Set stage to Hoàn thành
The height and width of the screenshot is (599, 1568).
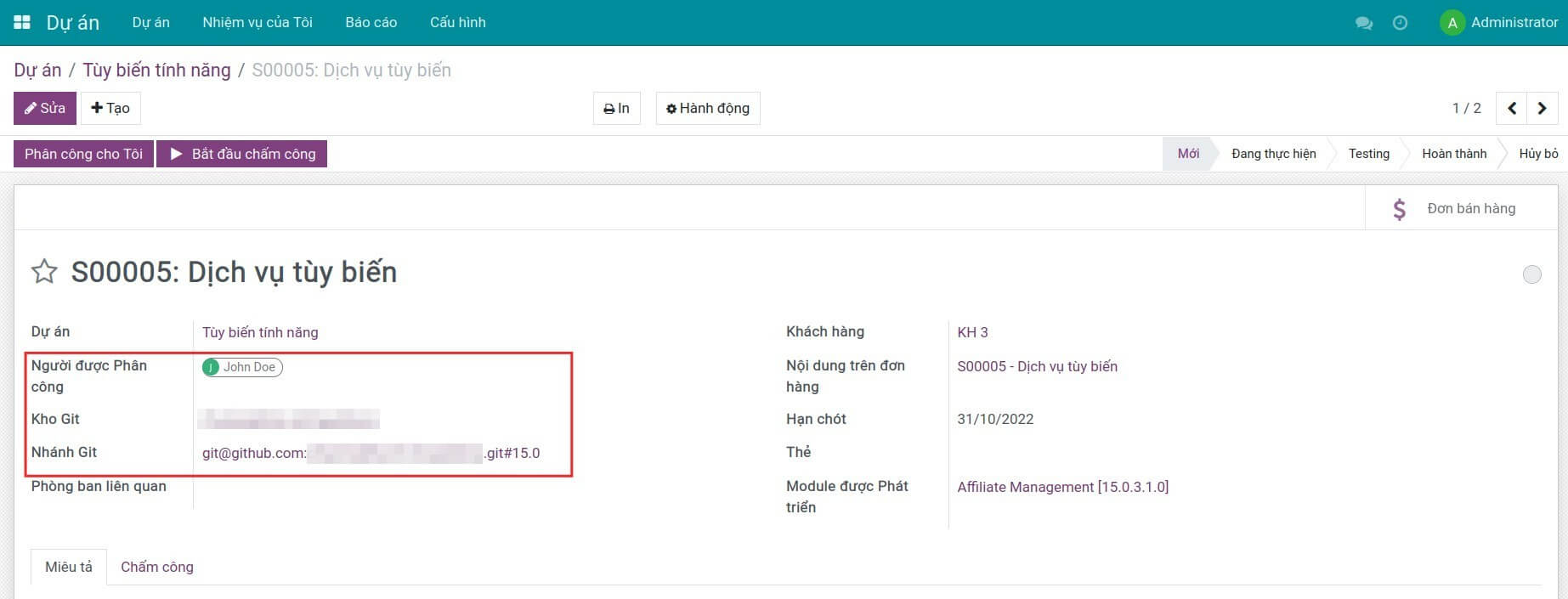[1453, 154]
